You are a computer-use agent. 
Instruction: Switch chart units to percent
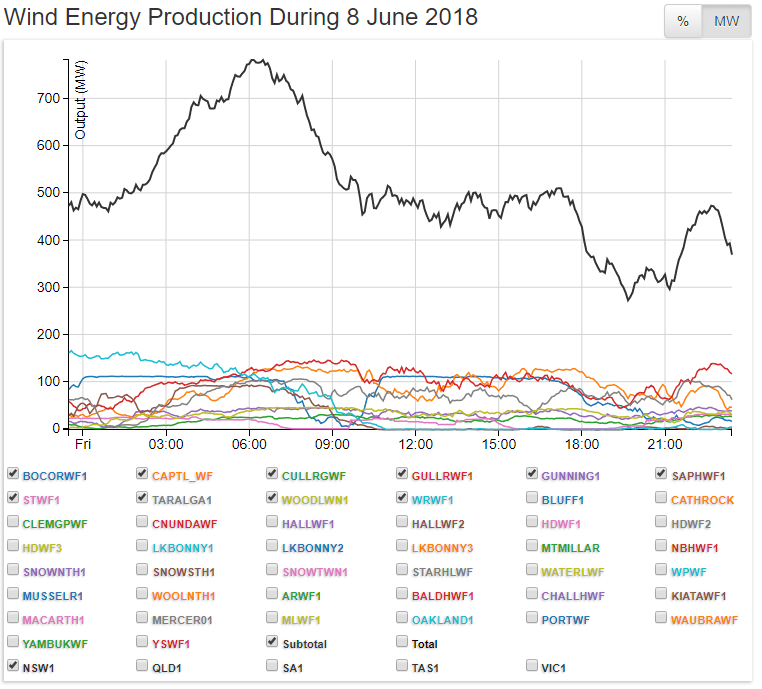coord(683,22)
